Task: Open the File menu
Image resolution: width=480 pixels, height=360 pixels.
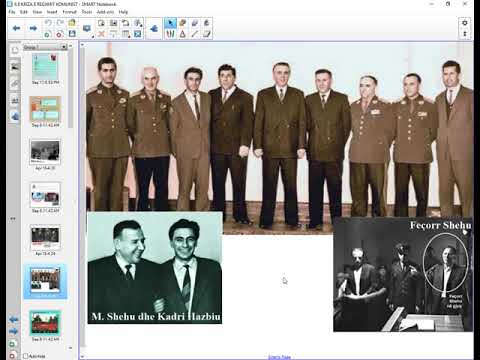Action: [x=12, y=12]
